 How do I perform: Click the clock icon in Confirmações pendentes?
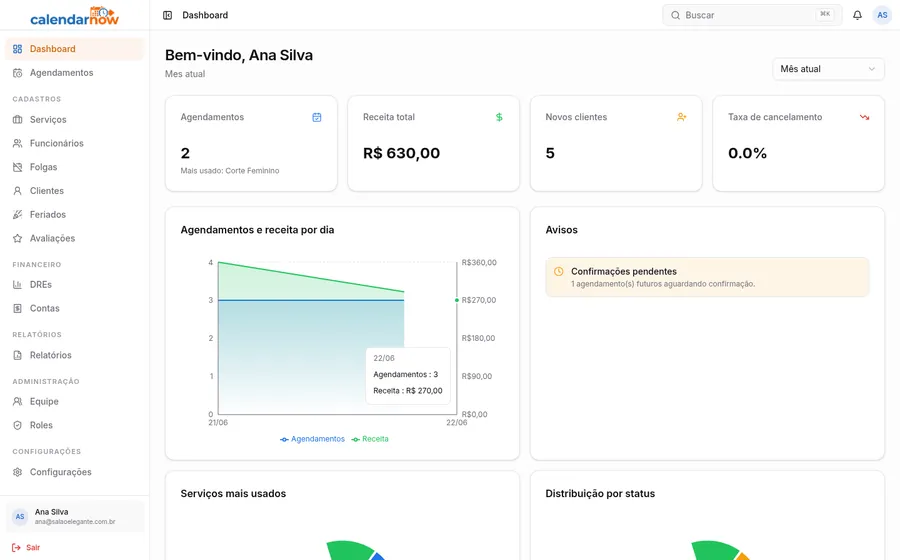coord(558,271)
